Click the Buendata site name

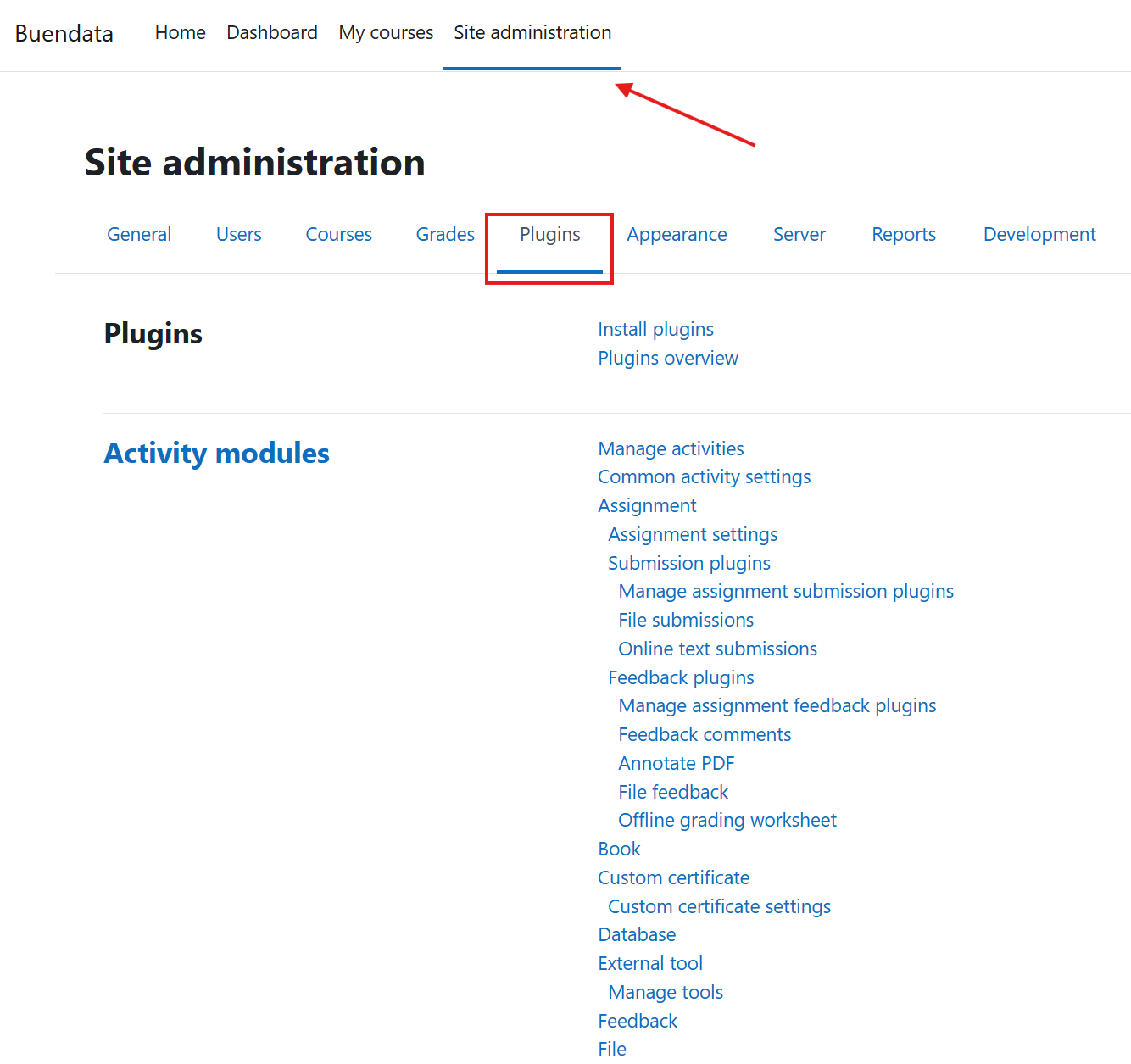(64, 34)
